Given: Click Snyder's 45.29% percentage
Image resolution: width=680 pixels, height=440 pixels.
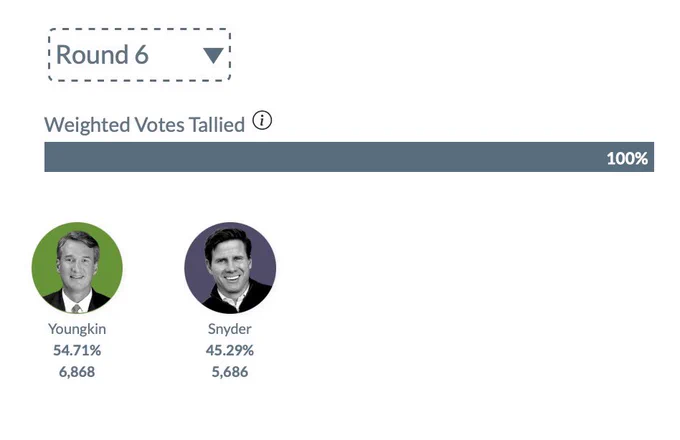Looking at the screenshot, I should tap(230, 350).
